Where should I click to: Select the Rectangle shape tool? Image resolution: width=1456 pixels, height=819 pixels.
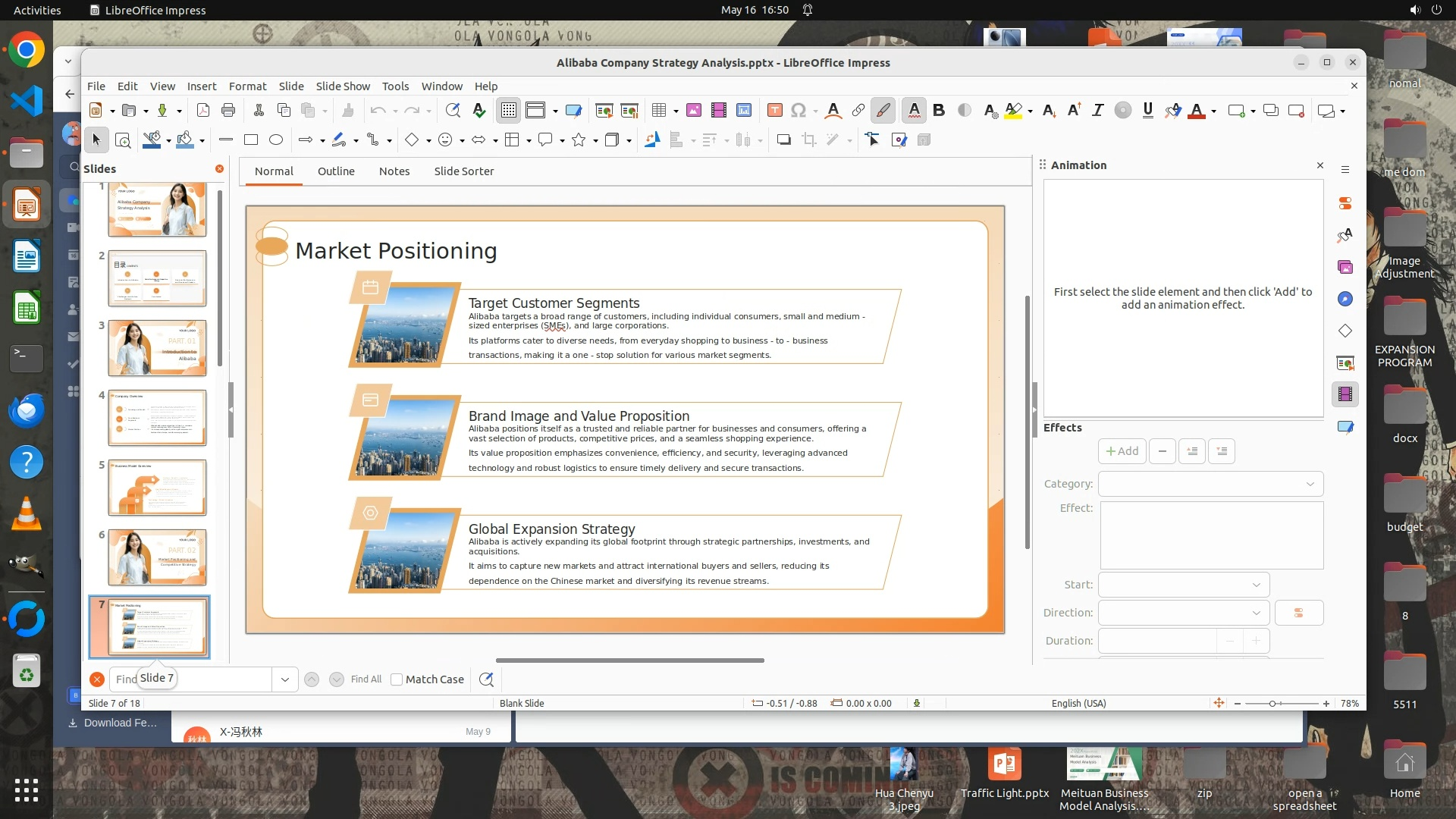[251, 140]
